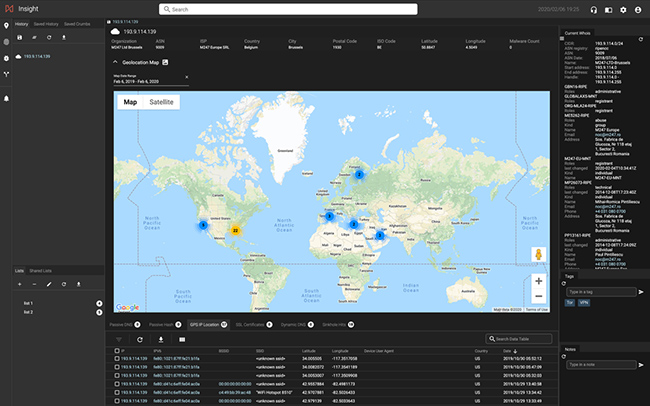Download the GPS IP Location table data
The width and height of the screenshot is (650, 406).
[161, 340]
